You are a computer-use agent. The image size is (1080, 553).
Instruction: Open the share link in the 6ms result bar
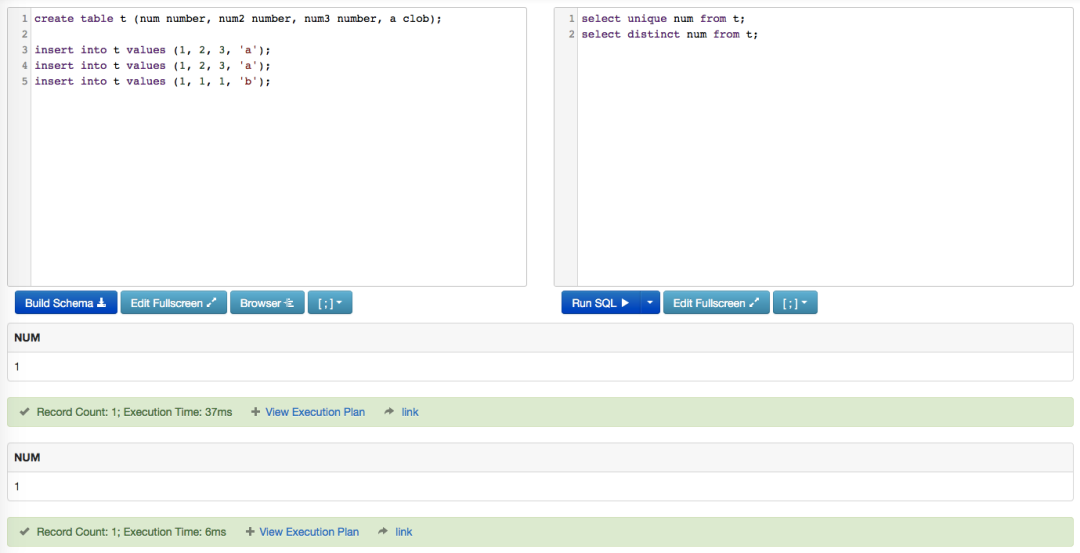coord(403,532)
